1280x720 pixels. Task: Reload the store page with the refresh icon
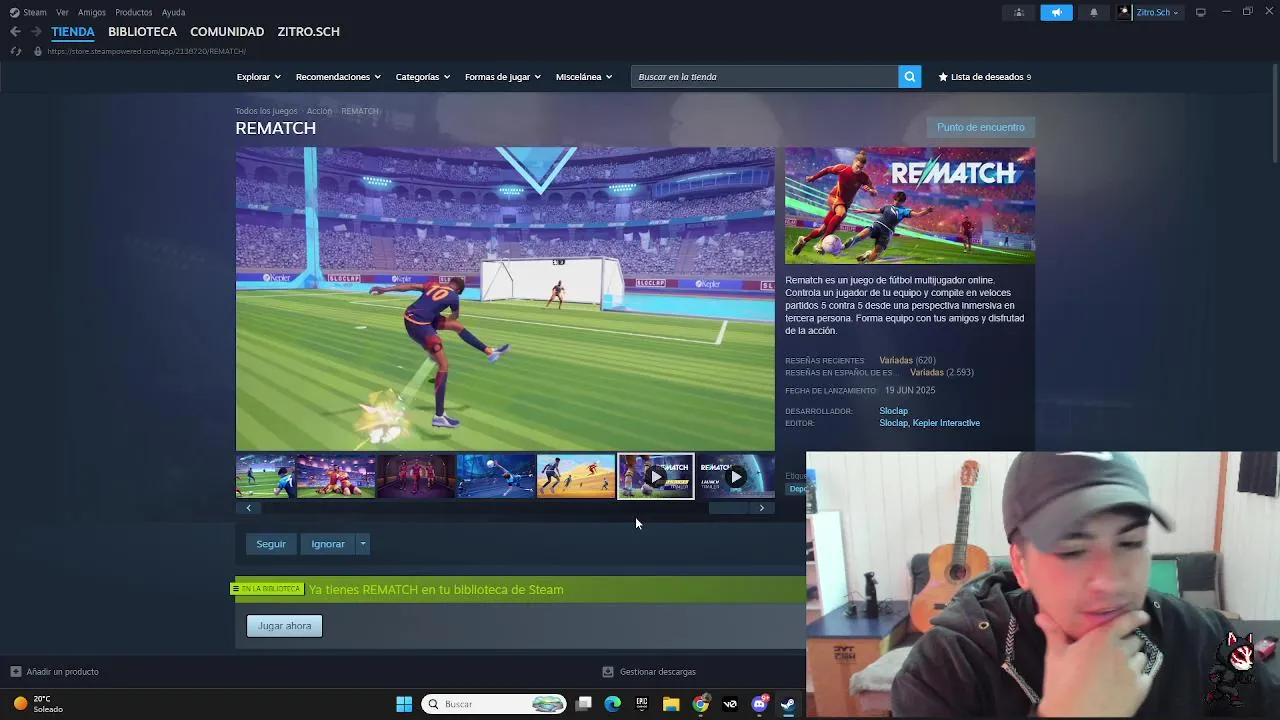tap(15, 51)
